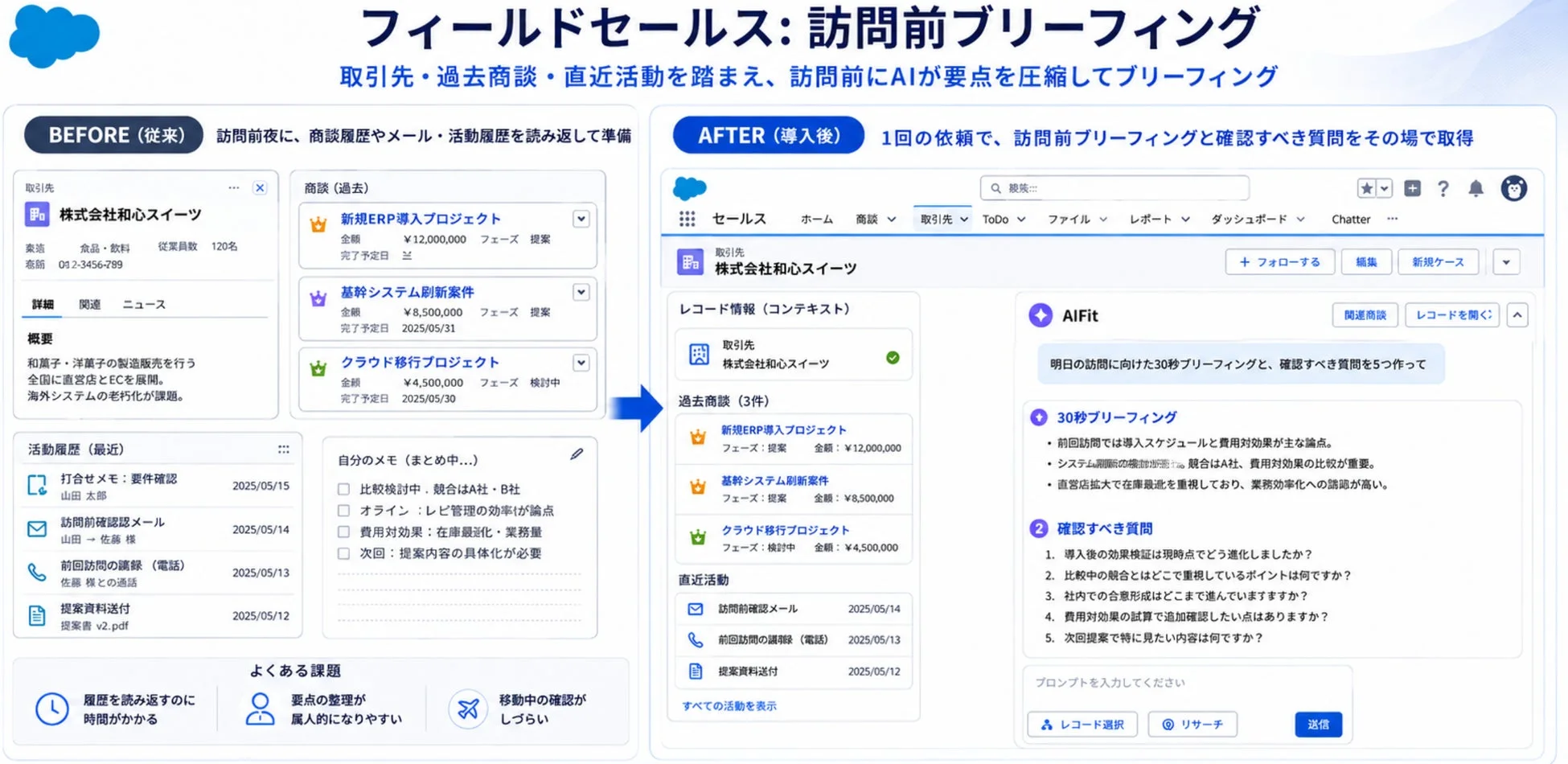Image resolution: width=1568 pixels, height=764 pixels.
Task: Click the account building icon beside 株式会社和心スイーツ header
Action: pos(690,261)
